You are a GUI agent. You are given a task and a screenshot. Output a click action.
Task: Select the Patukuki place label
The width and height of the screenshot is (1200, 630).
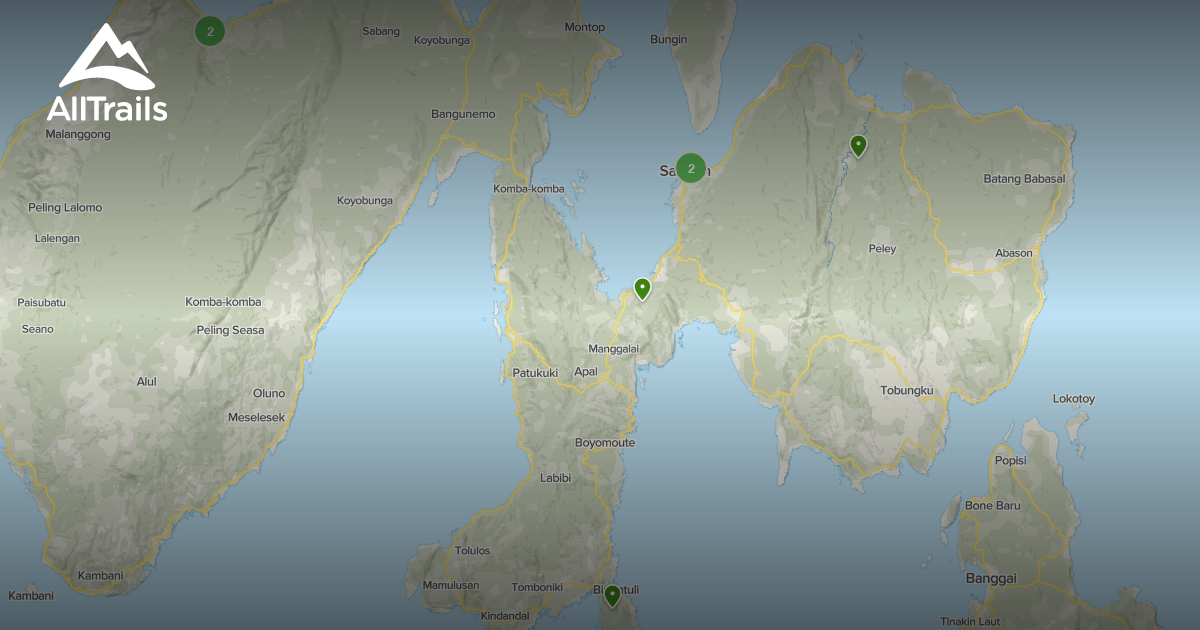click(x=536, y=371)
